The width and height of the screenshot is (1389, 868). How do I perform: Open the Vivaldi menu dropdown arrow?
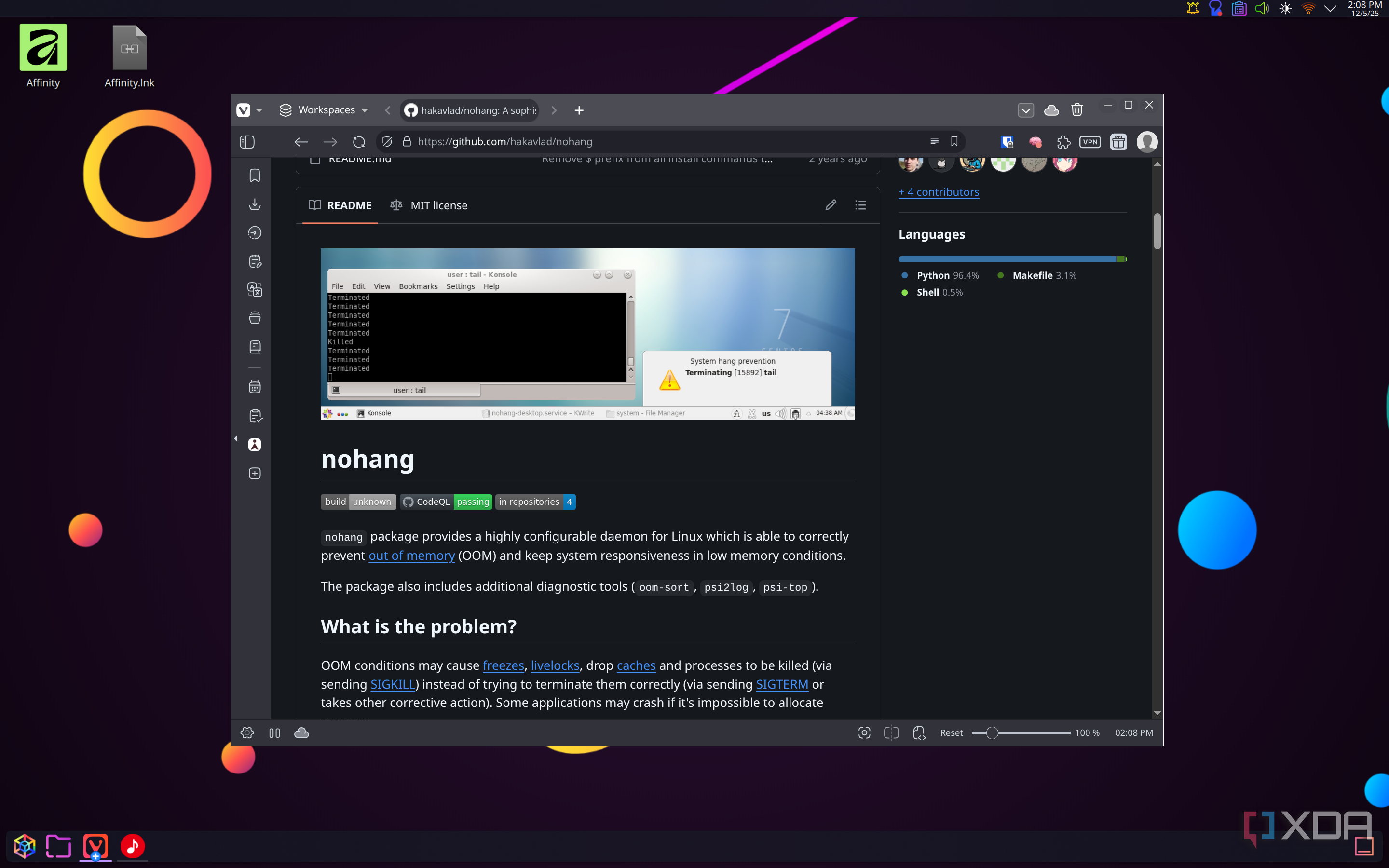[259, 110]
